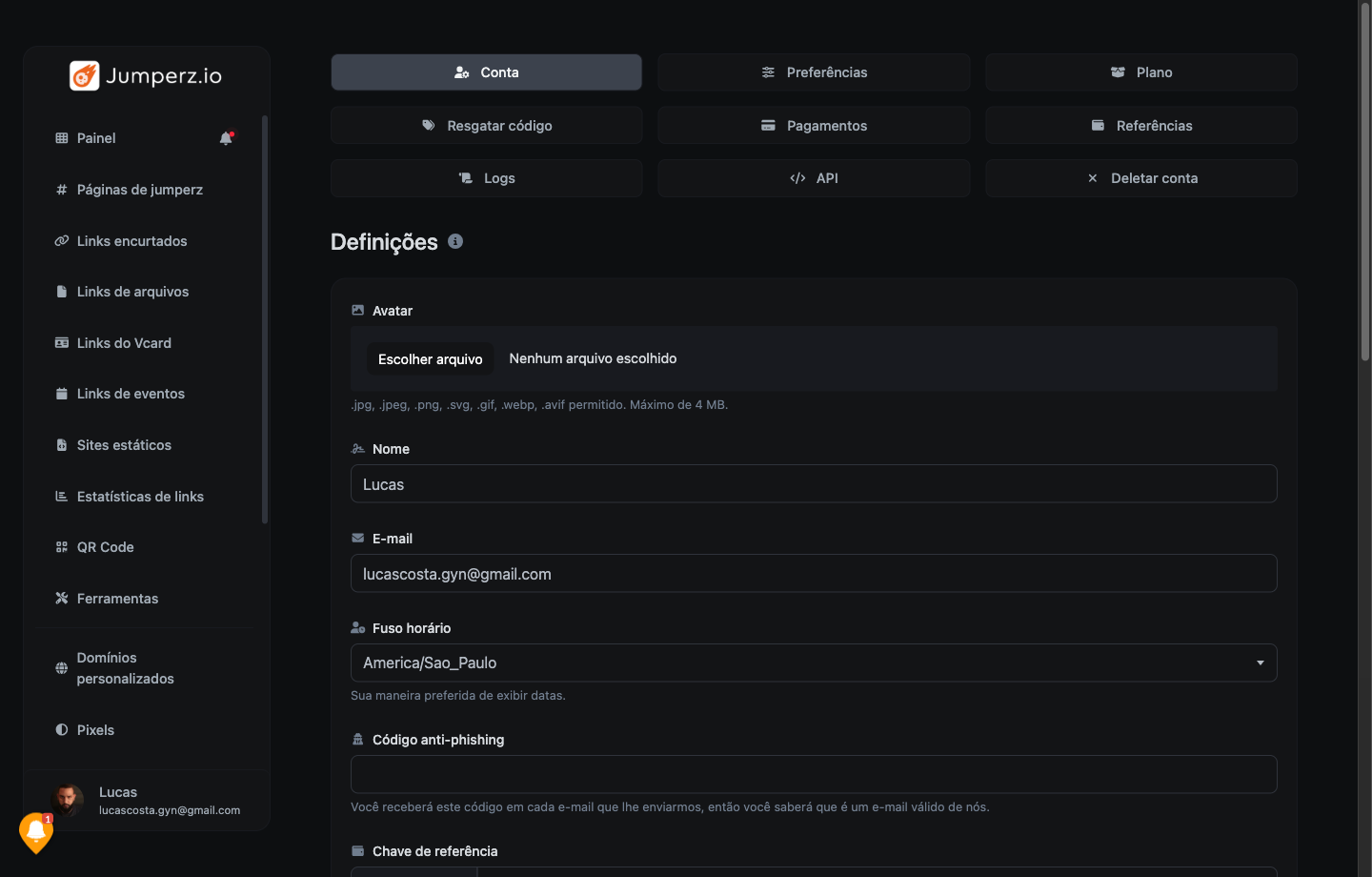
Task: Open notifications bell next to Painel
Action: [227, 138]
